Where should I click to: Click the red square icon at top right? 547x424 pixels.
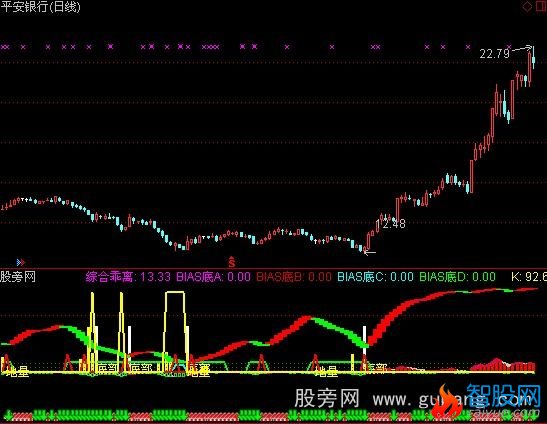pos(541,6)
